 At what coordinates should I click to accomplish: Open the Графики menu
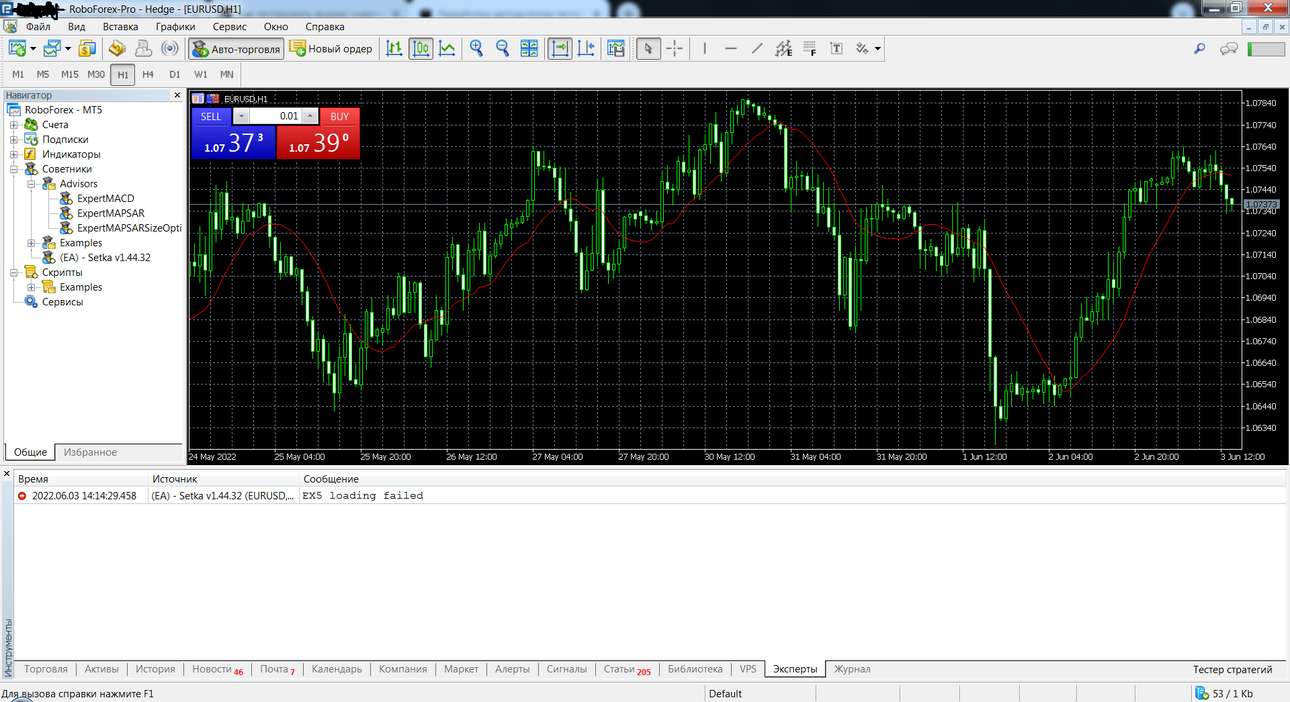pyautogui.click(x=175, y=27)
